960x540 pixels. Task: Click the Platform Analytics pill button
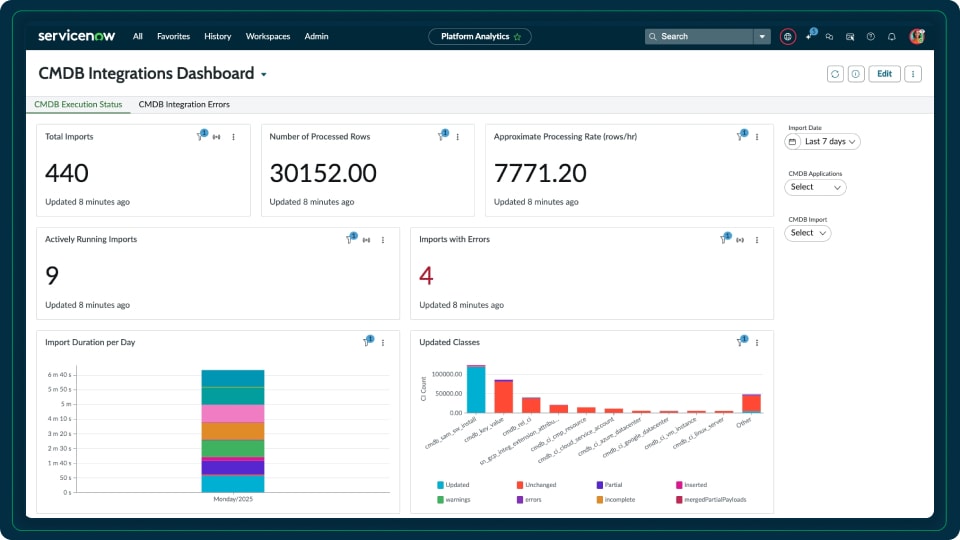click(x=480, y=37)
